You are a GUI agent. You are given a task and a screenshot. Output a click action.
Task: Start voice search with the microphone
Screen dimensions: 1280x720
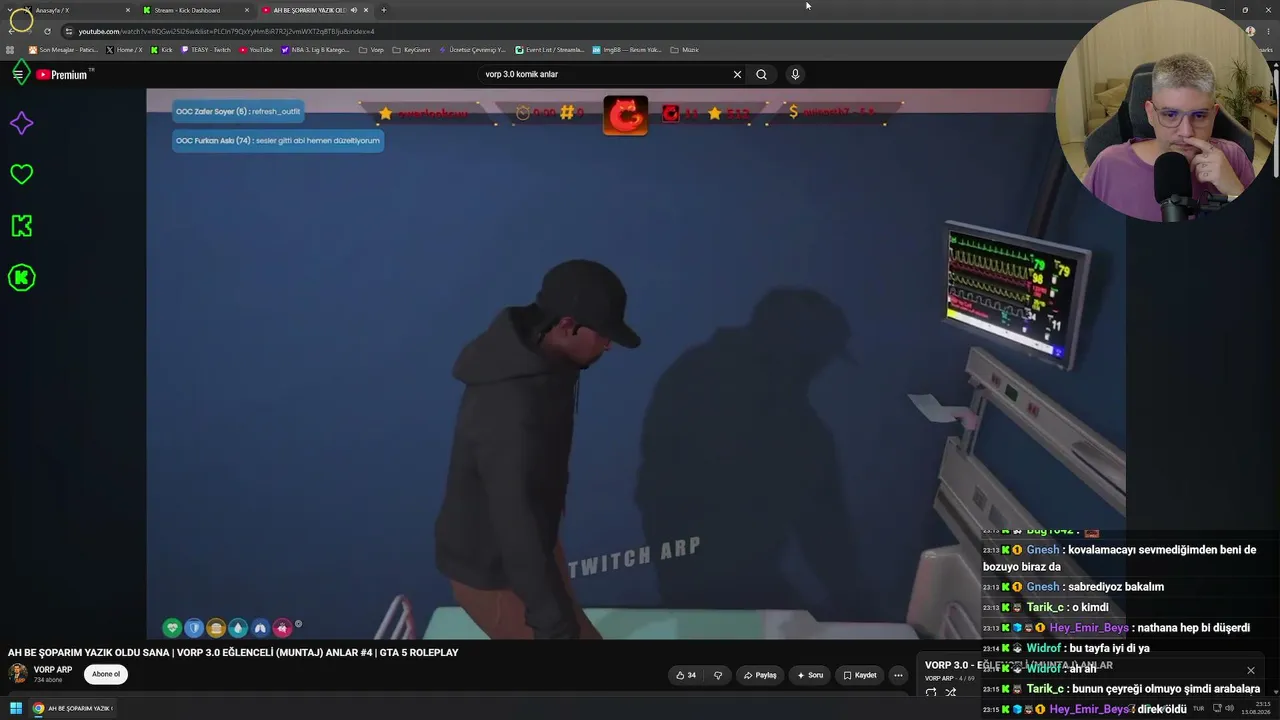coord(795,74)
